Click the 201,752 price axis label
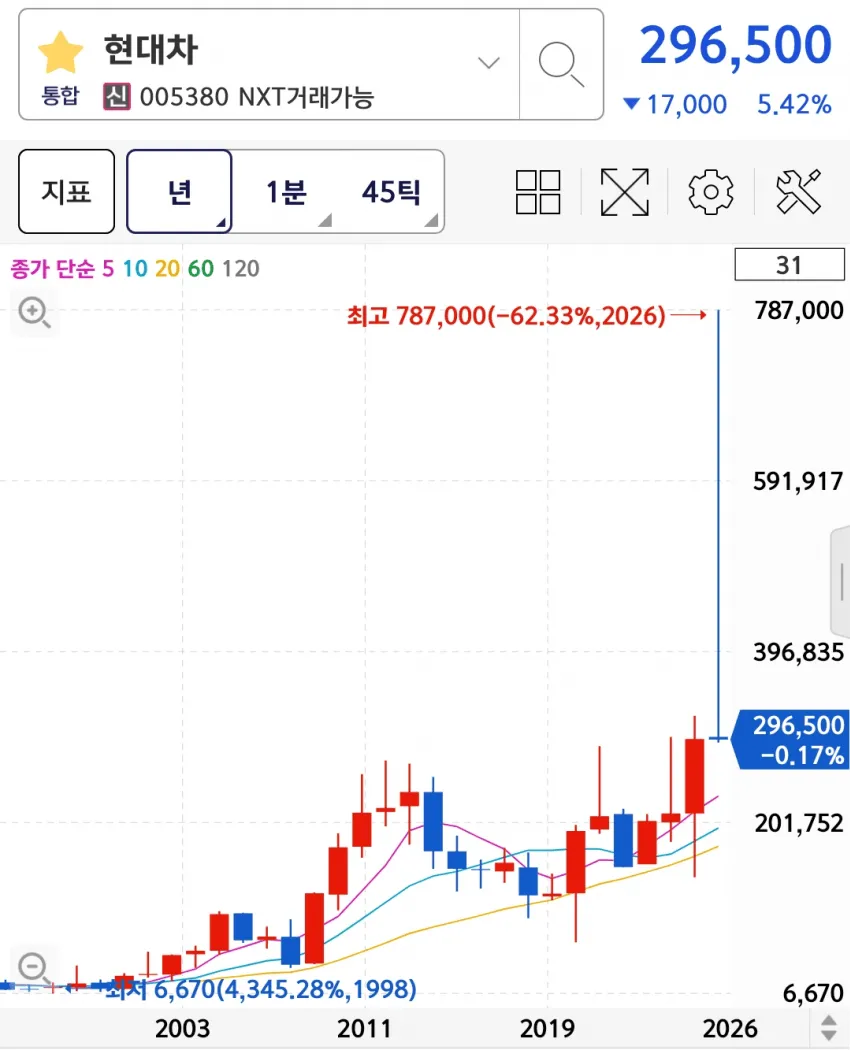The width and height of the screenshot is (850, 1050). 798,822
